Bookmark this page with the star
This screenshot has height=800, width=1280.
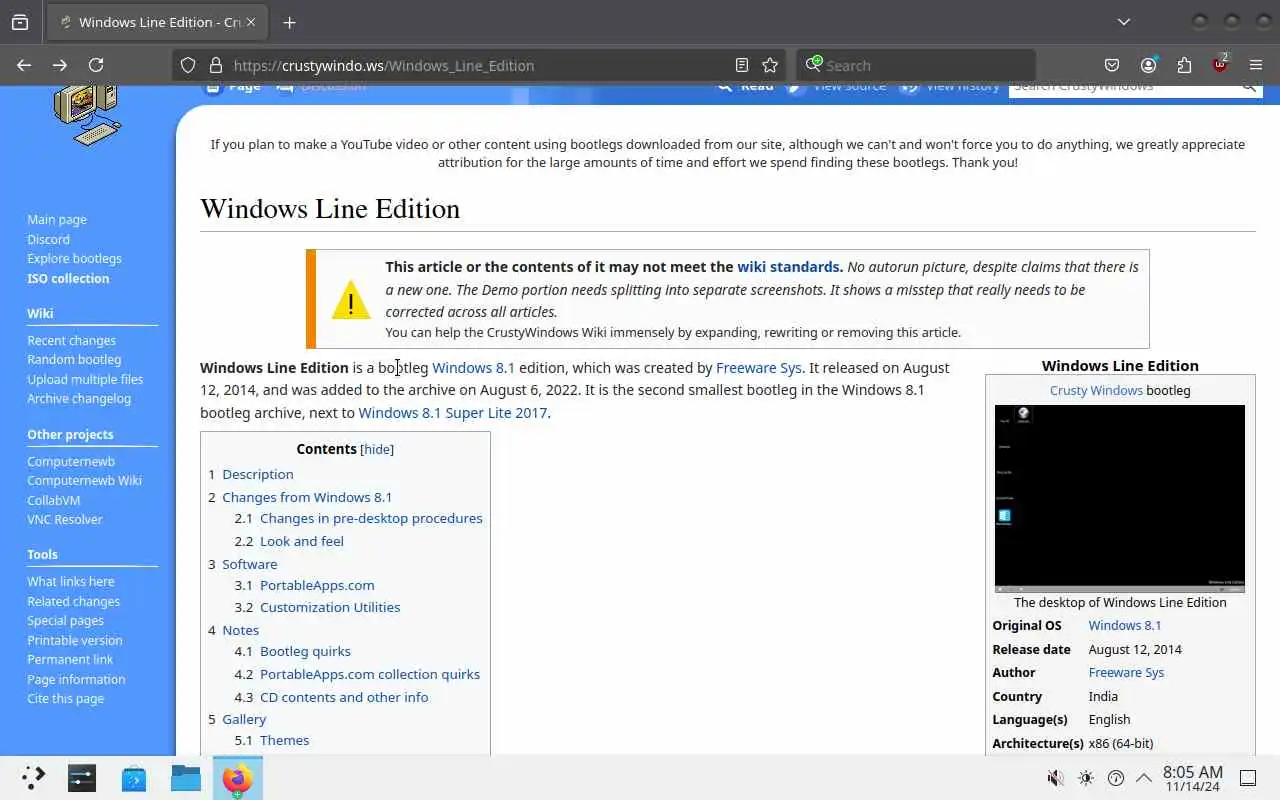click(770, 65)
